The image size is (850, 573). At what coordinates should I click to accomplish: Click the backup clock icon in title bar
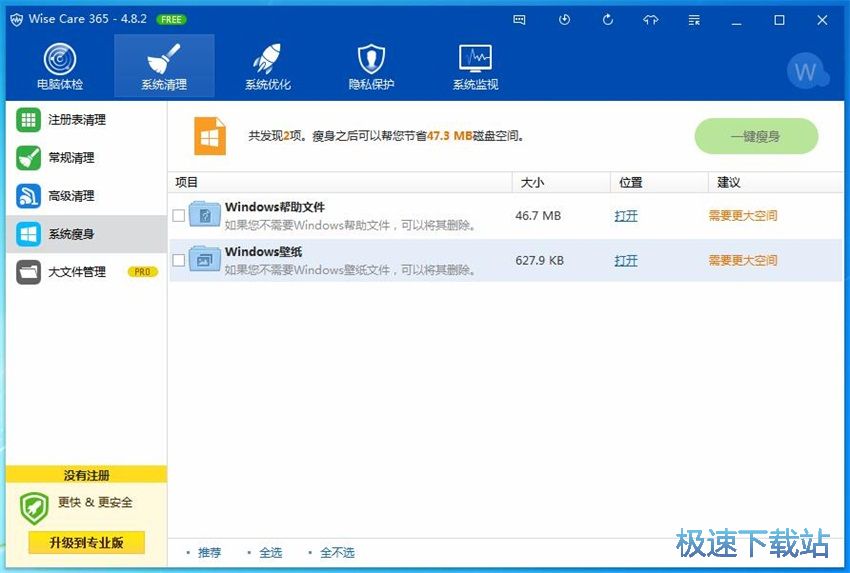click(564, 20)
